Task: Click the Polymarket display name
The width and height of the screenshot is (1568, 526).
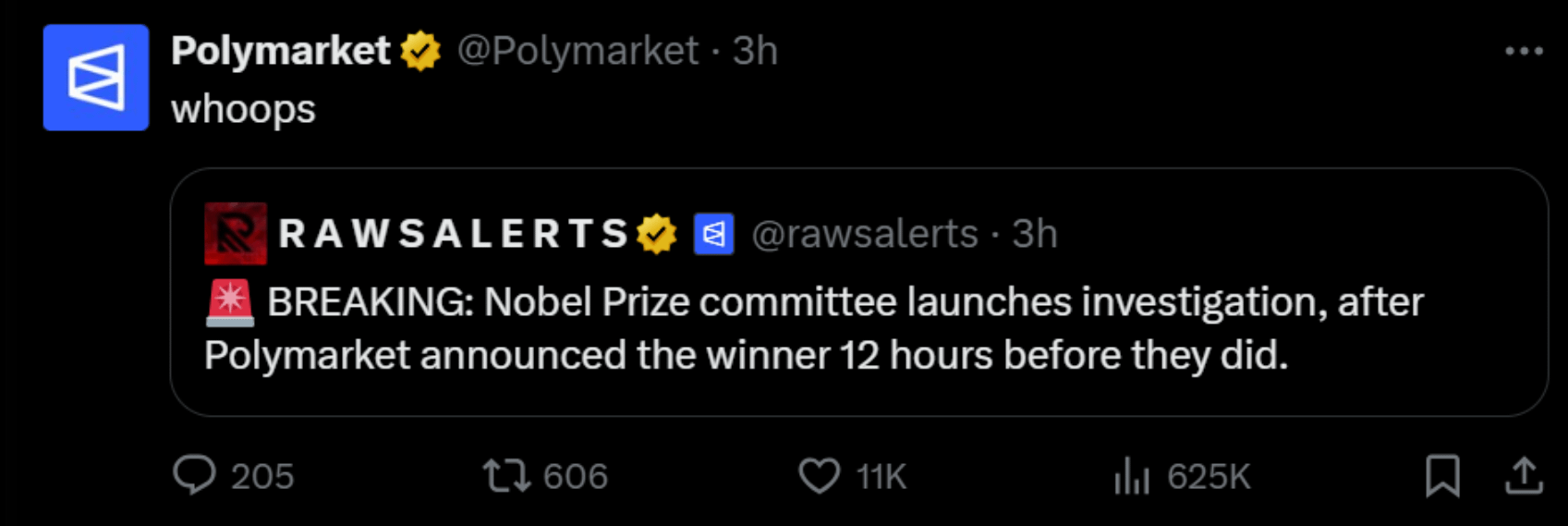Action: (x=280, y=51)
